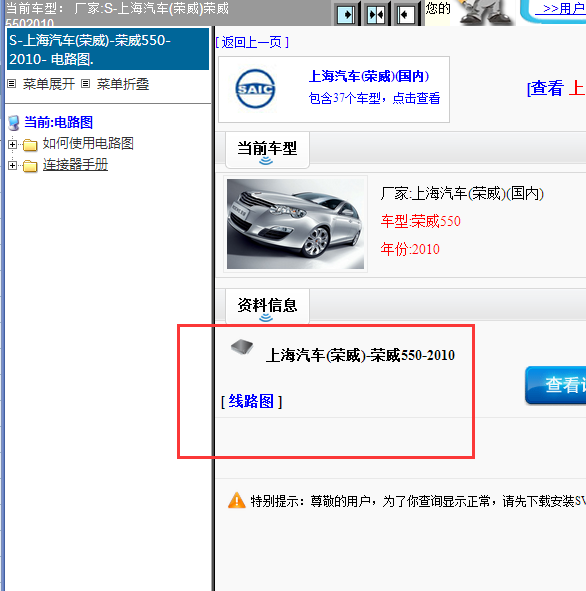The image size is (586, 591).
Task: Click the 上海汽车(荣威)(国内) brand link
Action: coord(369,77)
